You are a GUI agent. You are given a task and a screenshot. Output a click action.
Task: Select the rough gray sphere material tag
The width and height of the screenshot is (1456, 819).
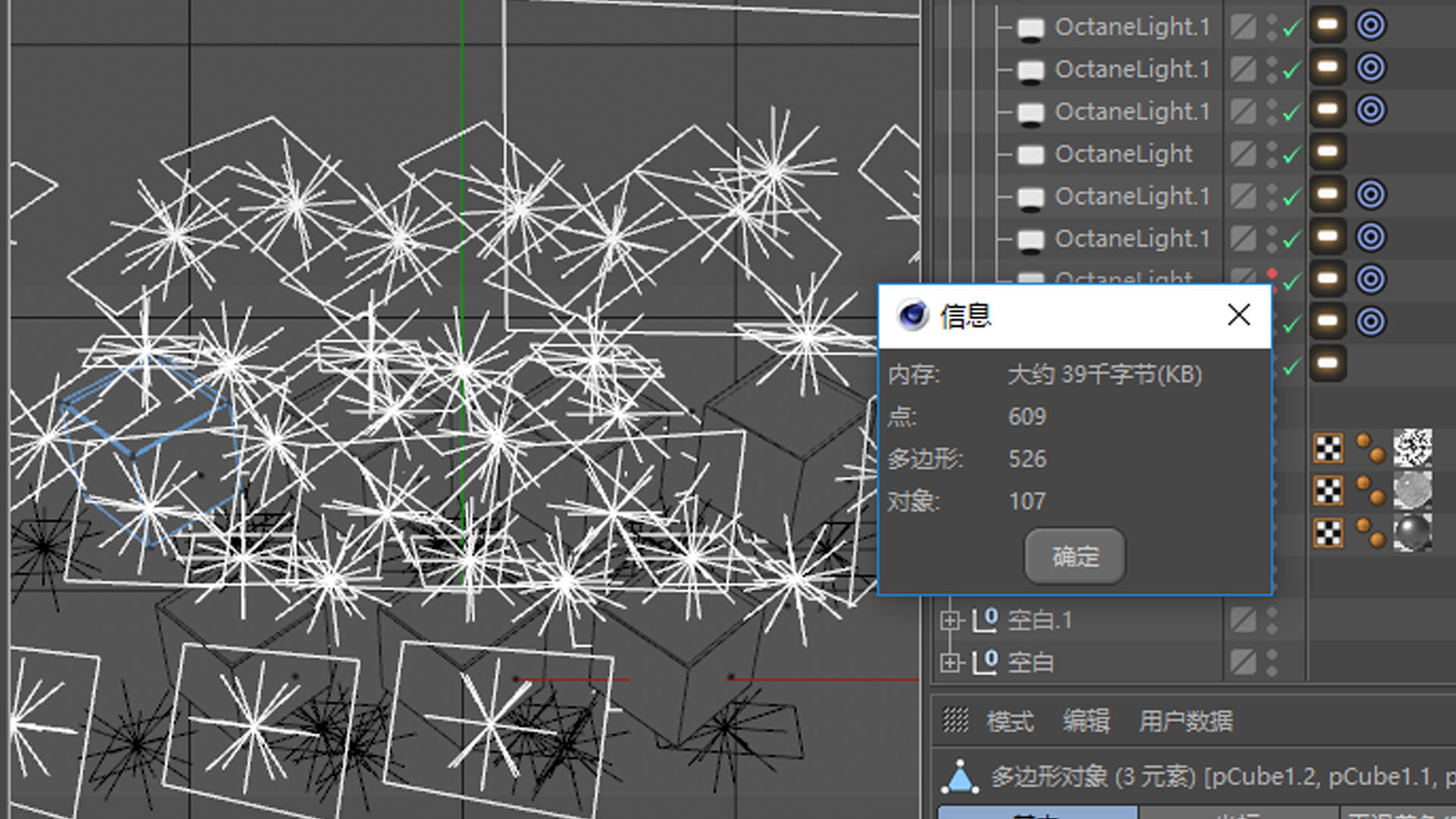[1412, 491]
